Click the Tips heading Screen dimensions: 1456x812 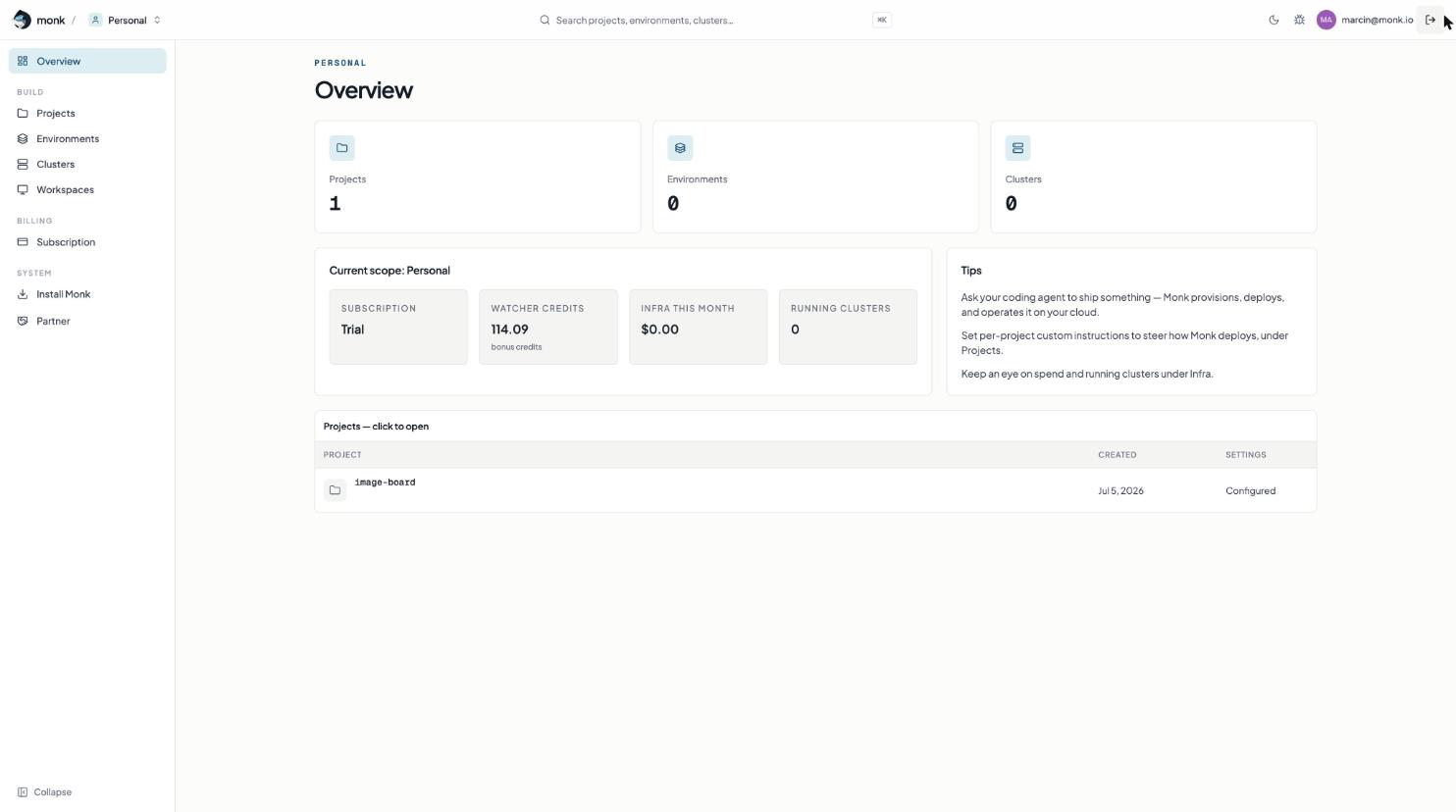click(x=971, y=271)
